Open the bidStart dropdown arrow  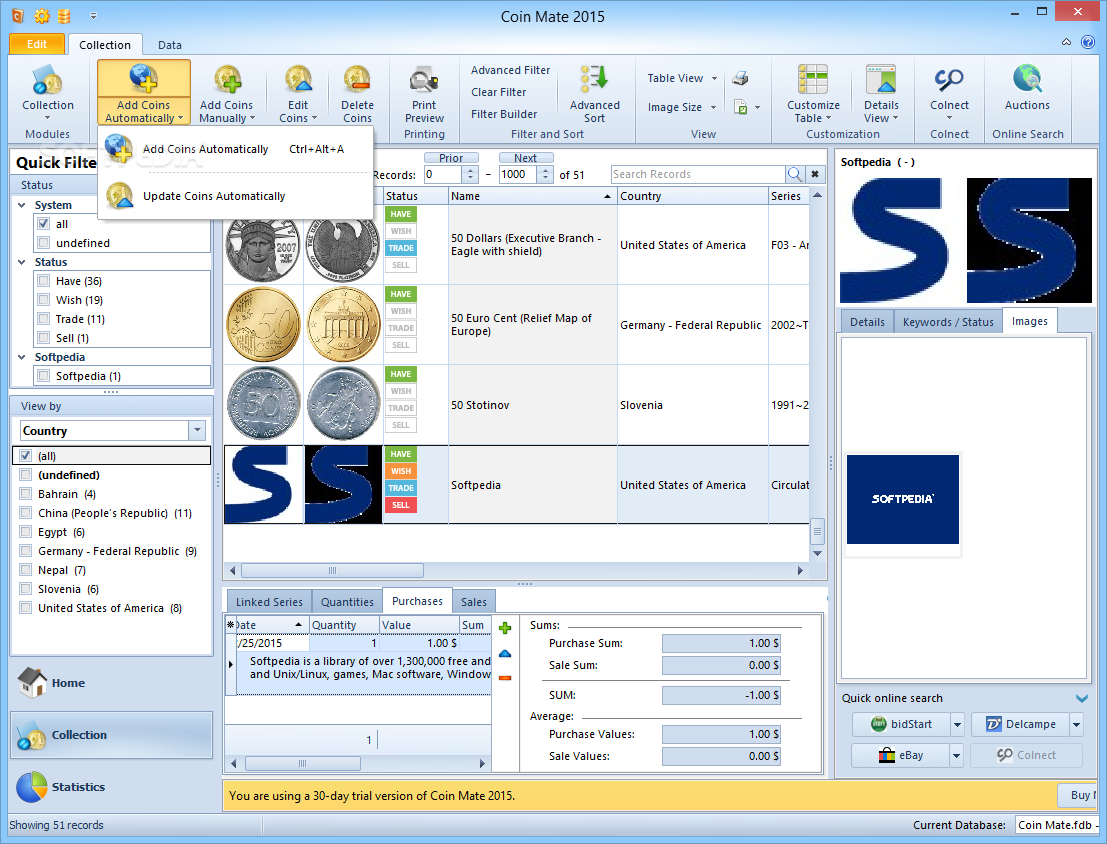pyautogui.click(x=957, y=725)
